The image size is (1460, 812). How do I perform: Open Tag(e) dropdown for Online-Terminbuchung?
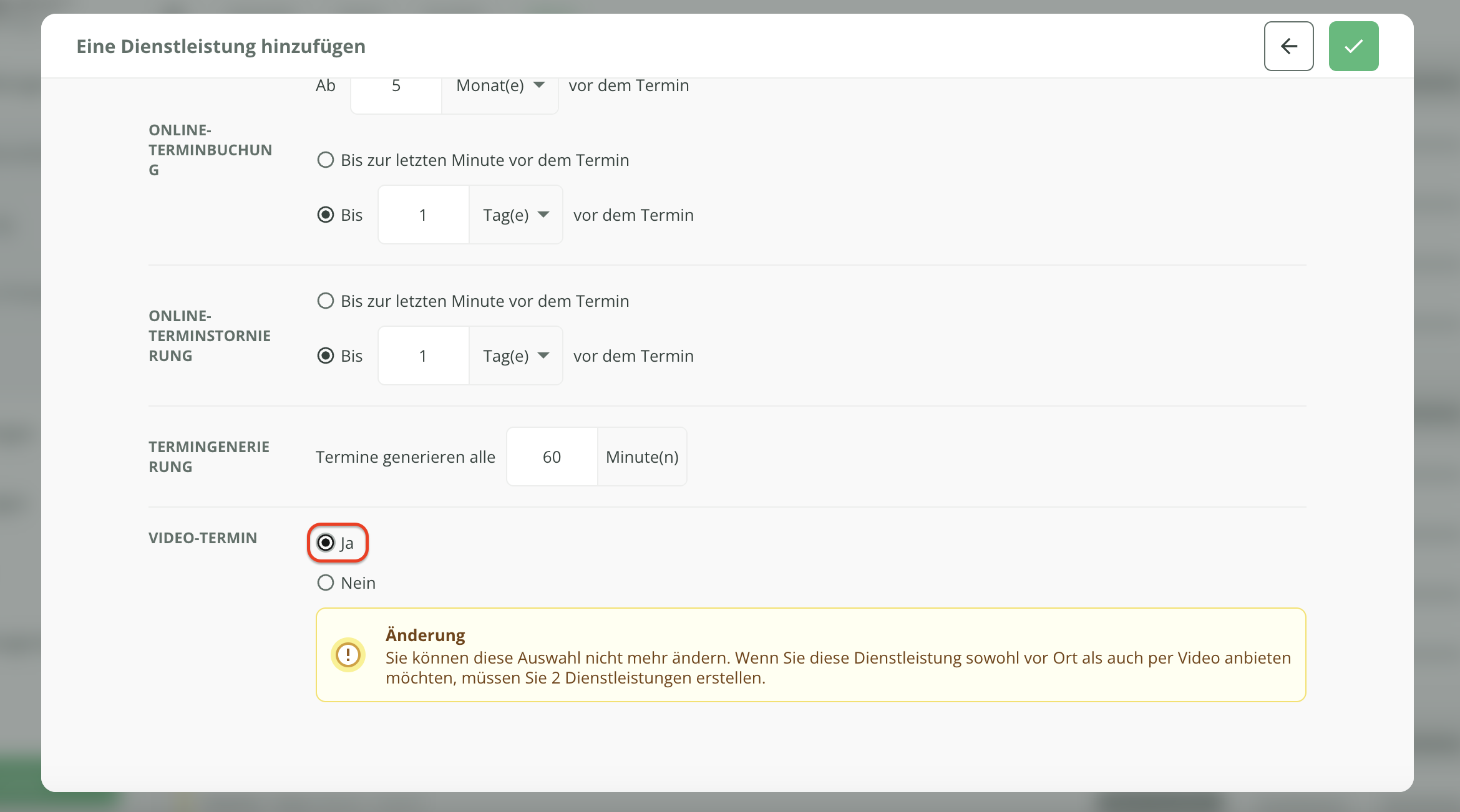515,215
